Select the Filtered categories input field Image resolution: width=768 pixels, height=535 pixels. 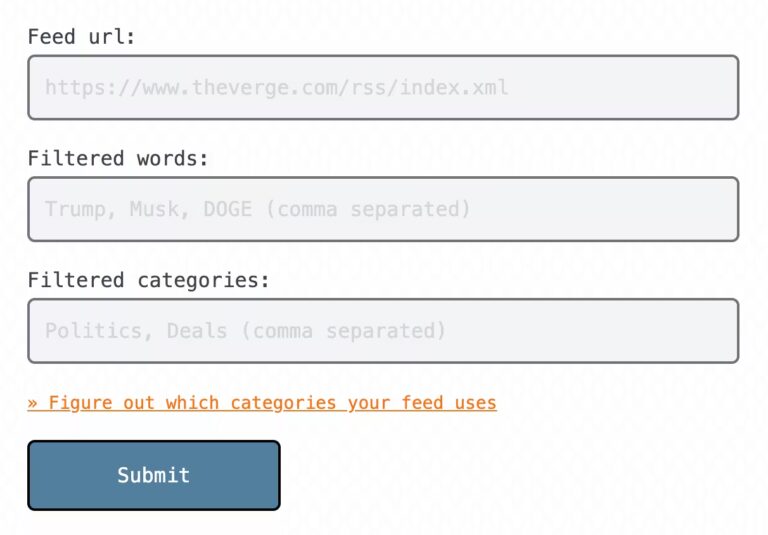click(x=383, y=330)
